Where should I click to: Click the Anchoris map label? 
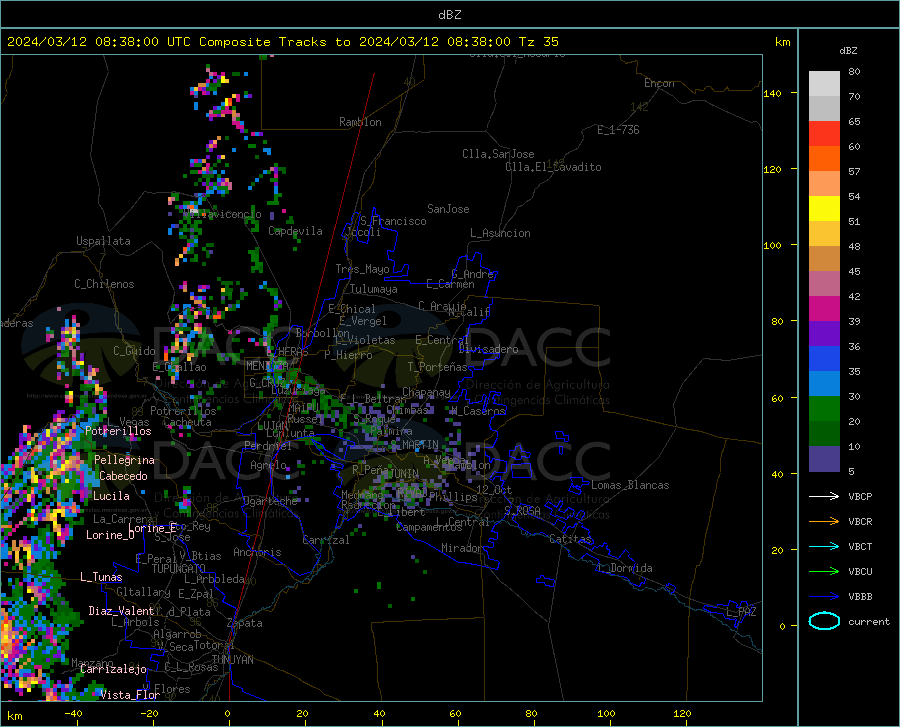[257, 552]
